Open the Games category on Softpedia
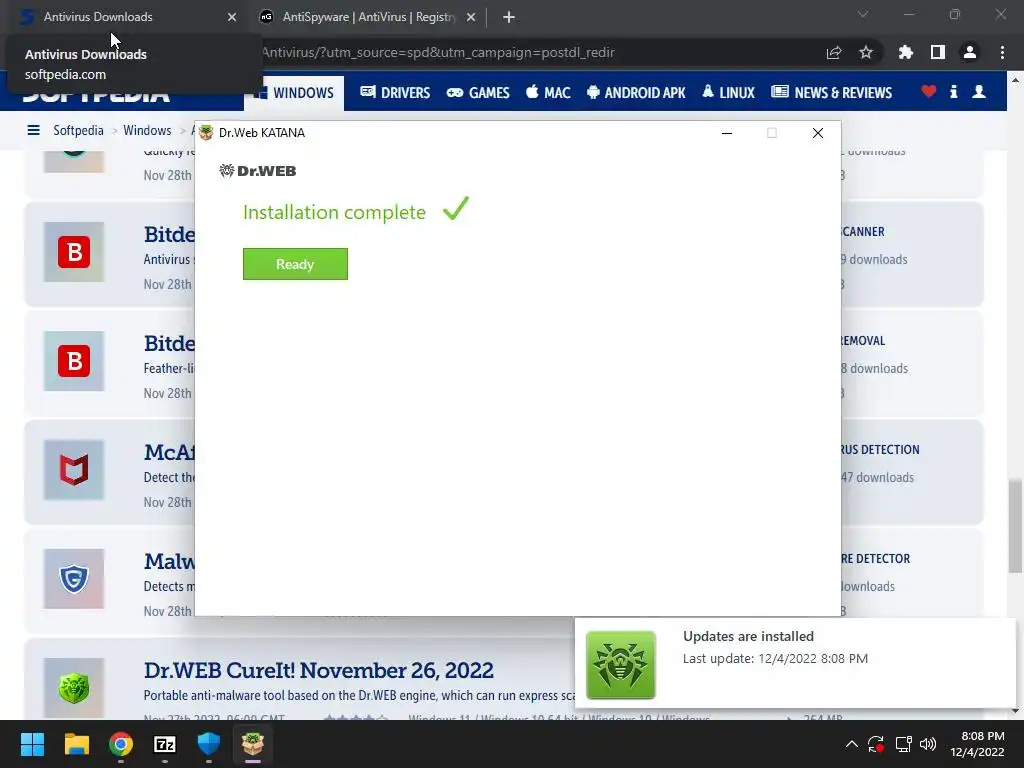This screenshot has width=1024, height=768. [478, 93]
